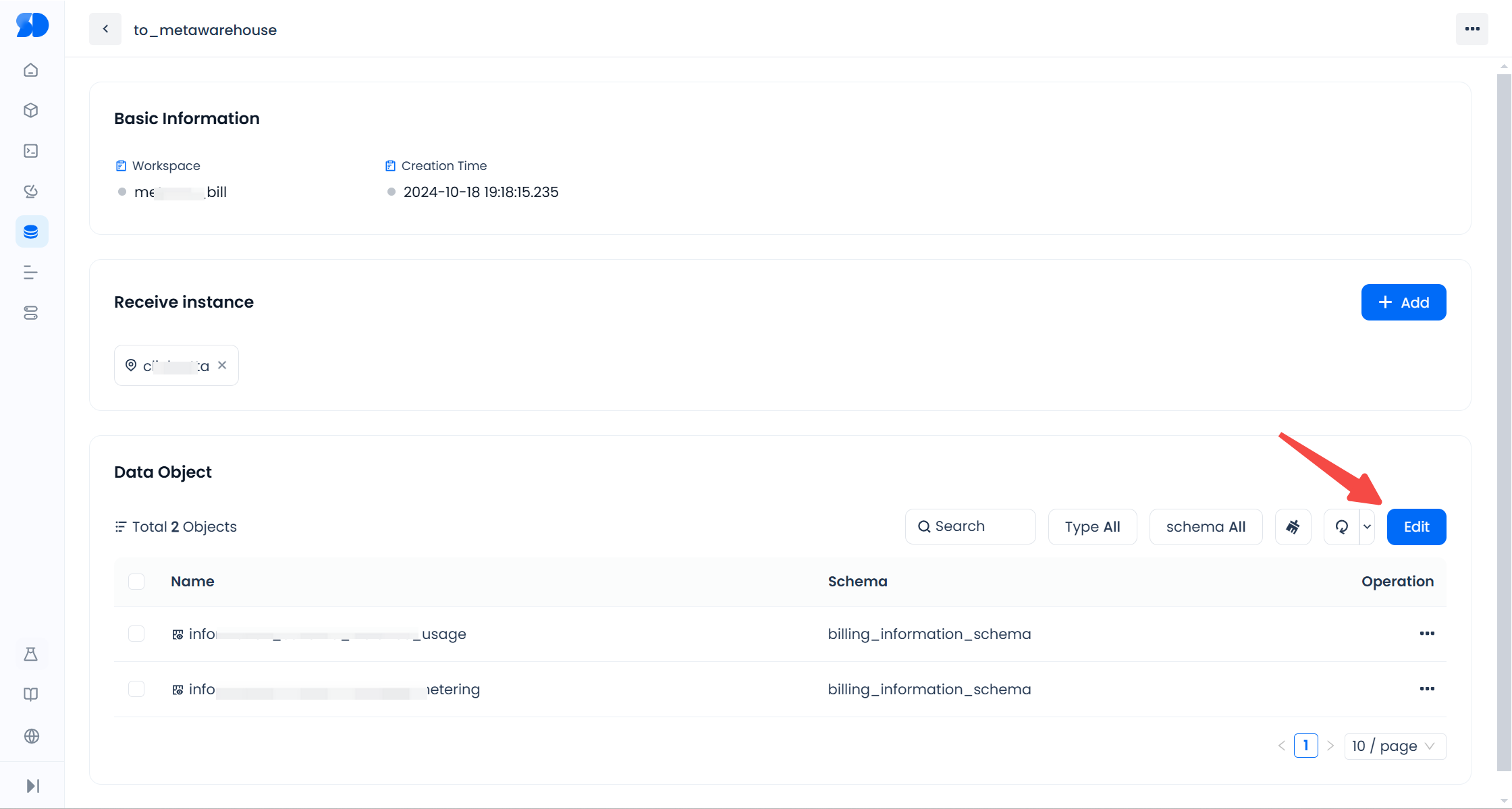
Task: Check the box for the metering row
Action: tap(136, 689)
